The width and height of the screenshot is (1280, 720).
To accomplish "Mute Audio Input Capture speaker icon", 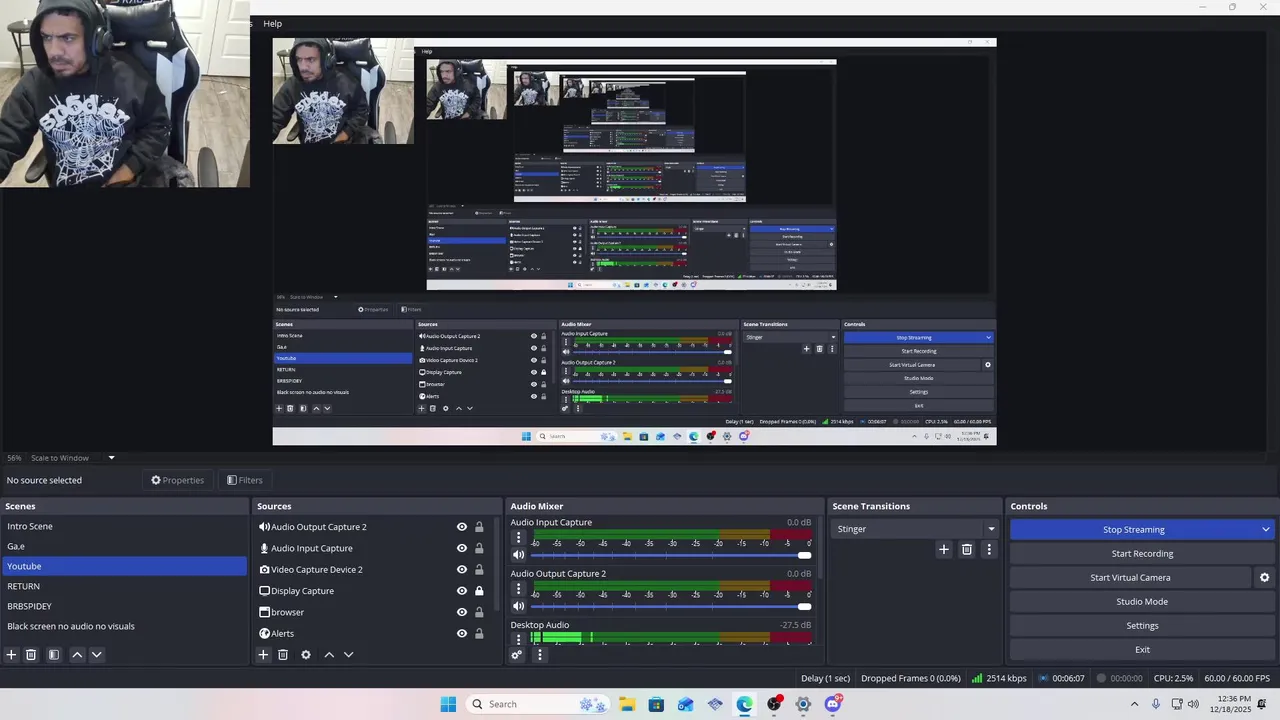I will (518, 555).
